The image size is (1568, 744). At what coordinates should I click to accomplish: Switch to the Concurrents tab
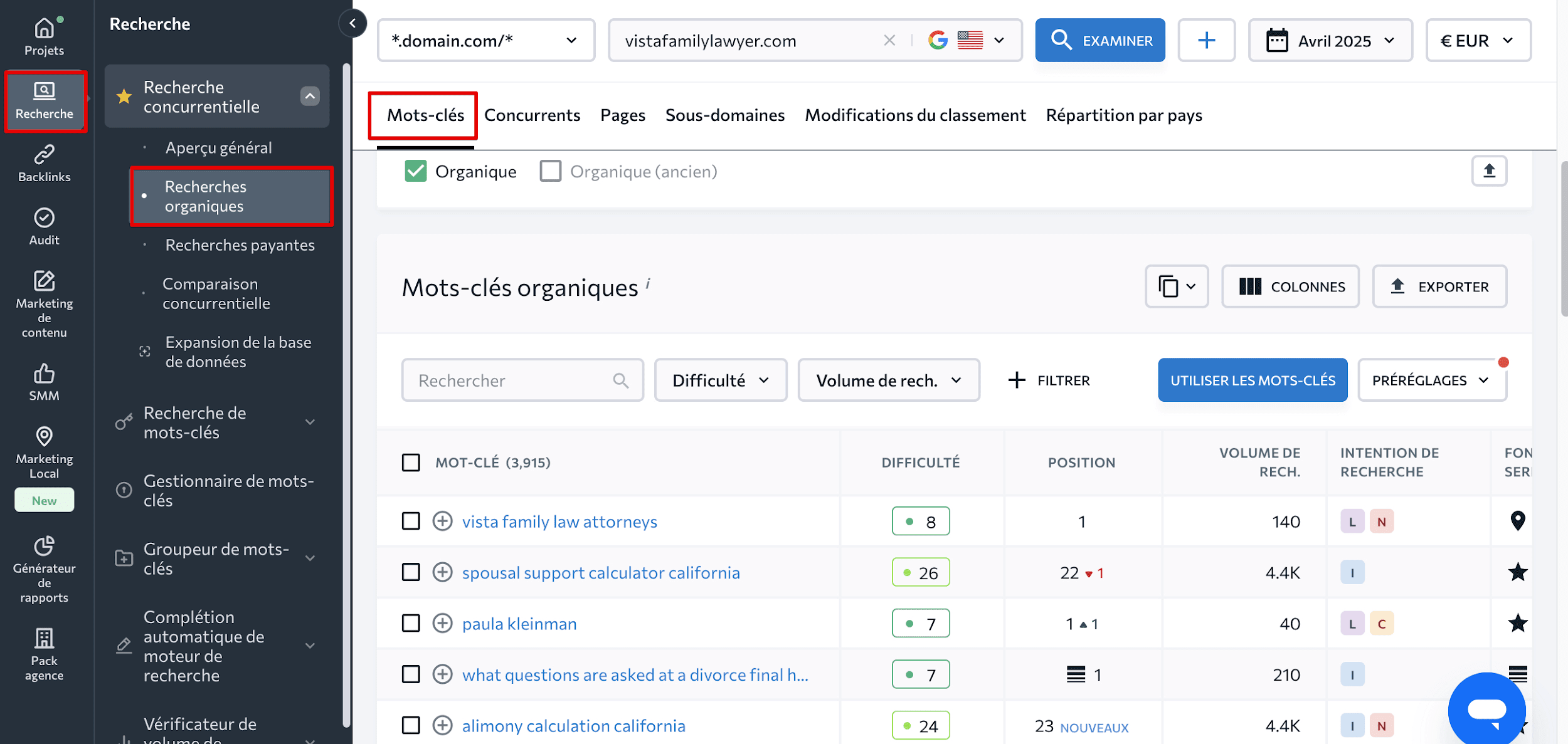532,115
